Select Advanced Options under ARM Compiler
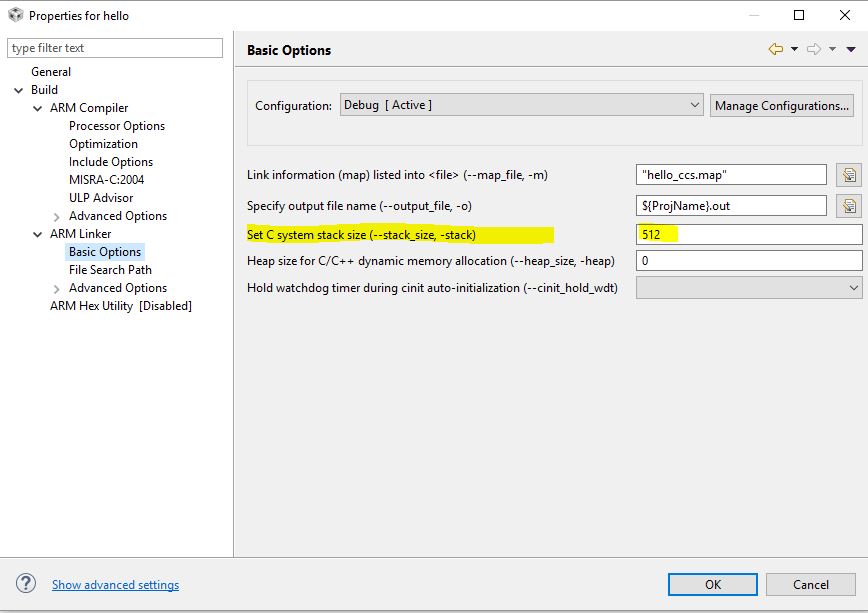Viewport: 868px width, 613px height. [118, 216]
